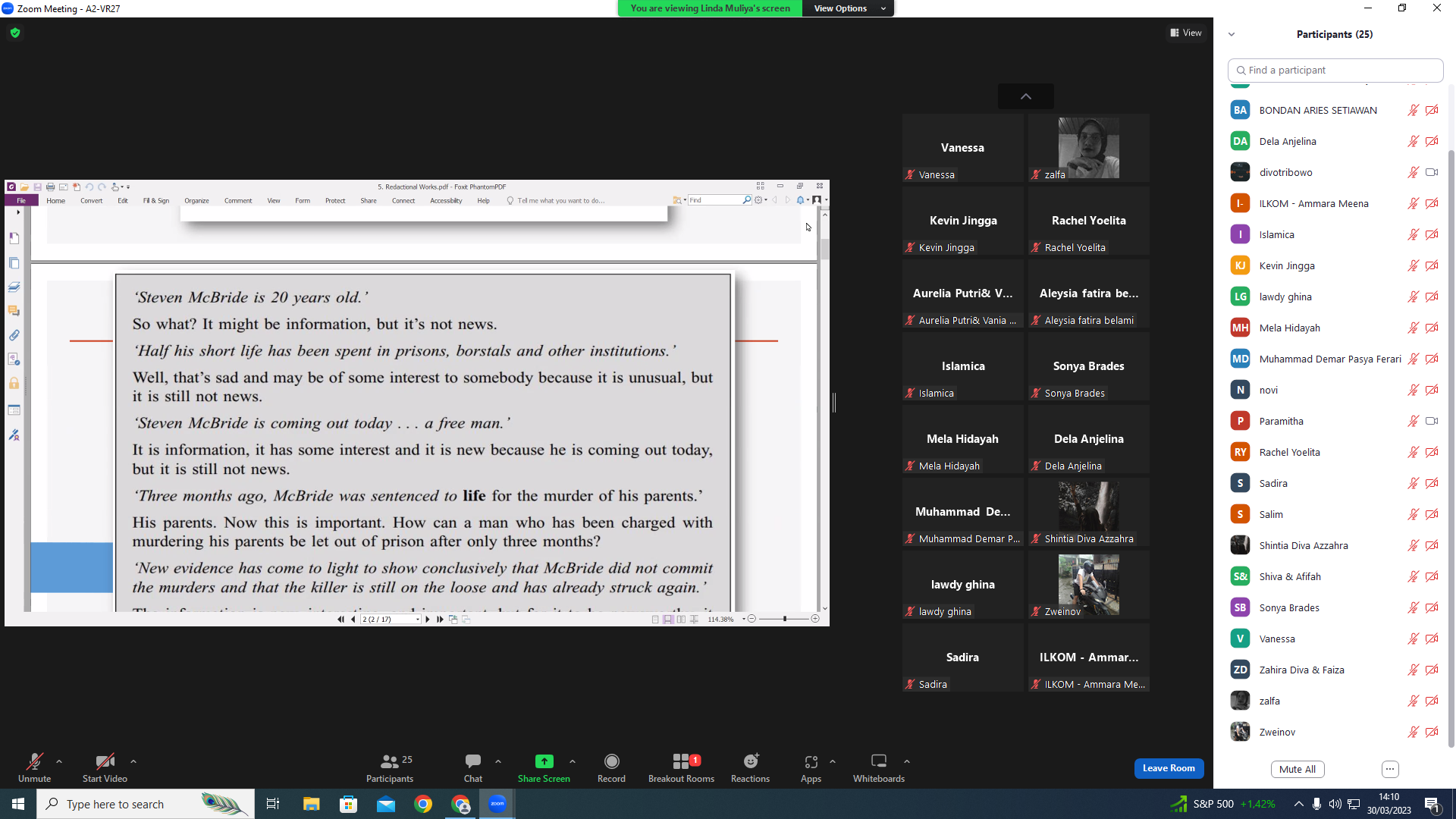Open the Foxit digital signatures panel icon
The image size is (1456, 819).
tap(14, 435)
